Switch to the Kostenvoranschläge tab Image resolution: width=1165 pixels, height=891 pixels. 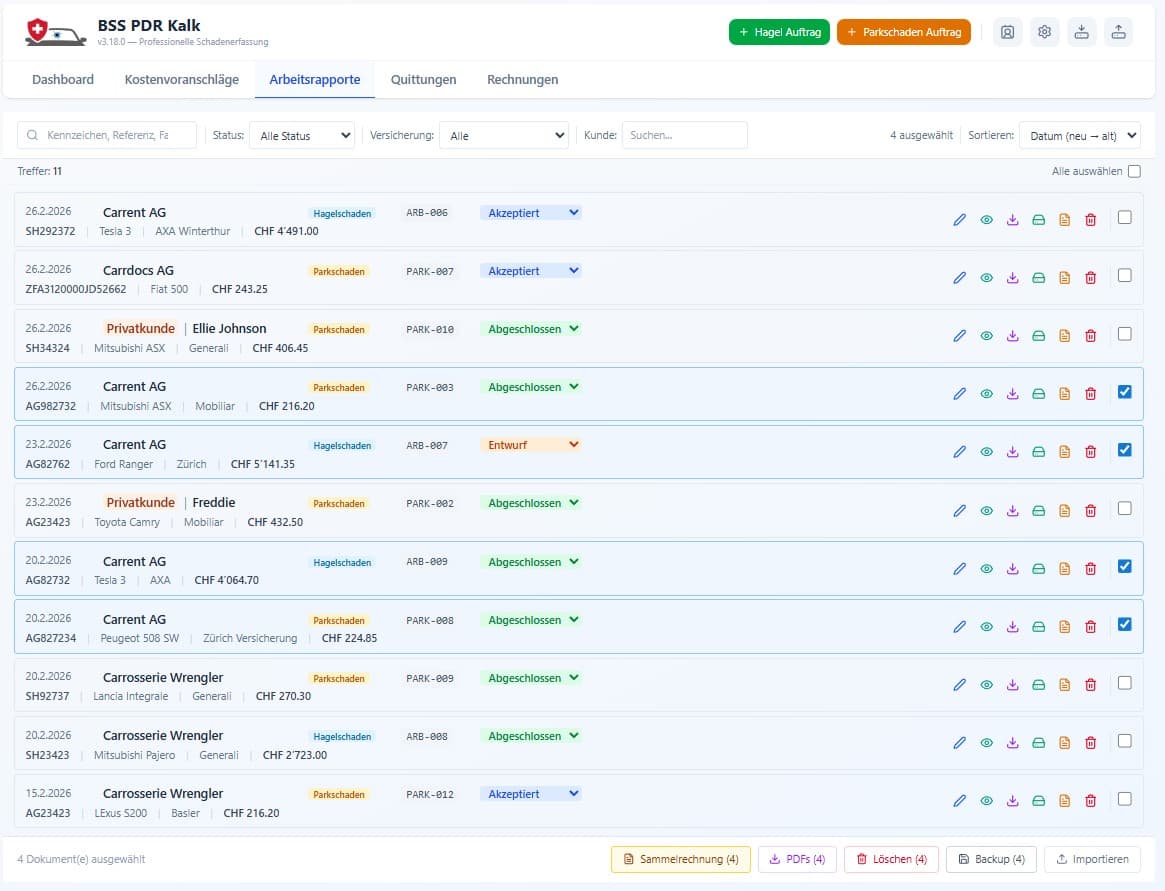(x=181, y=80)
